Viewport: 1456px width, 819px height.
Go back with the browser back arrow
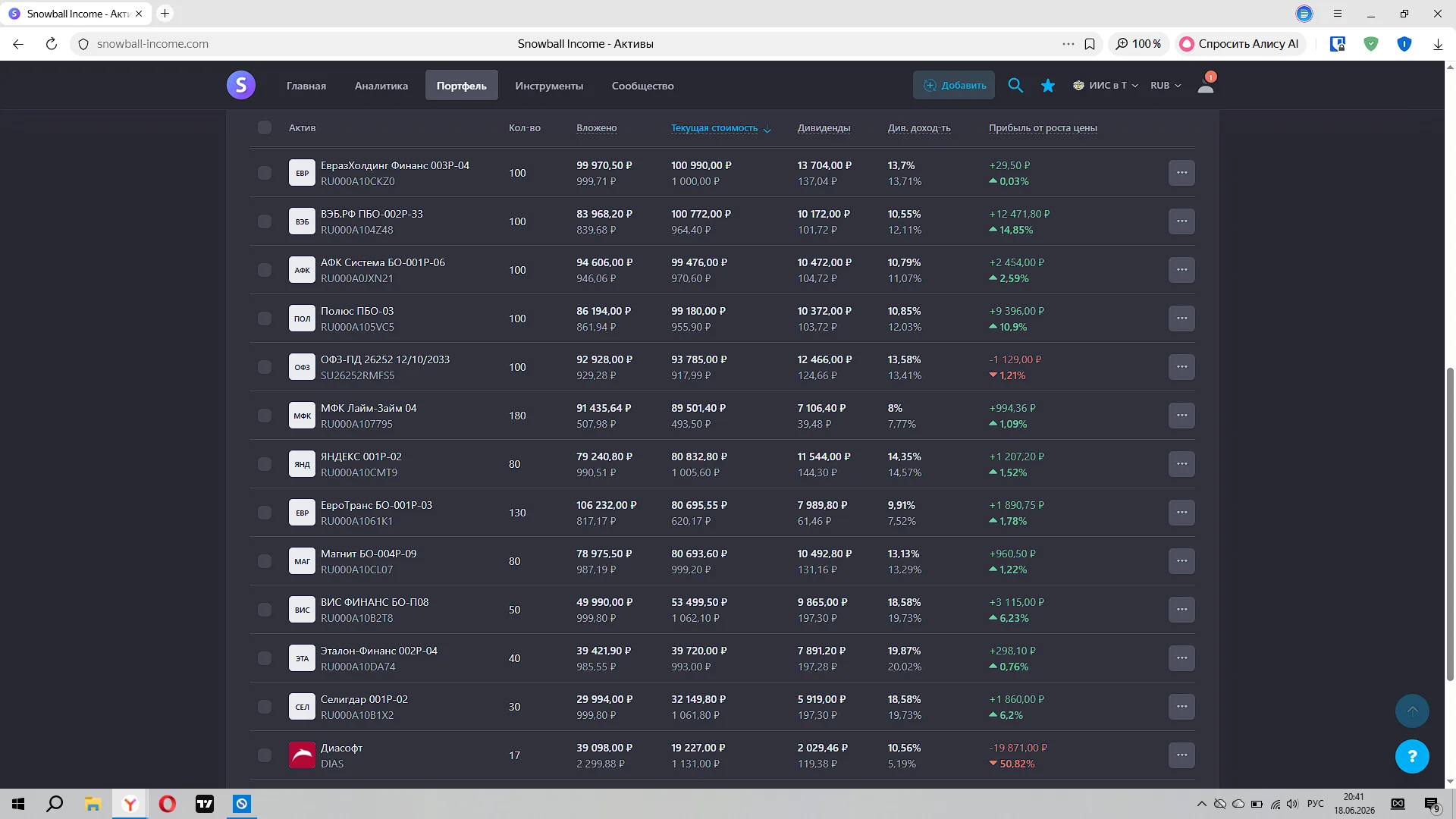click(x=18, y=44)
